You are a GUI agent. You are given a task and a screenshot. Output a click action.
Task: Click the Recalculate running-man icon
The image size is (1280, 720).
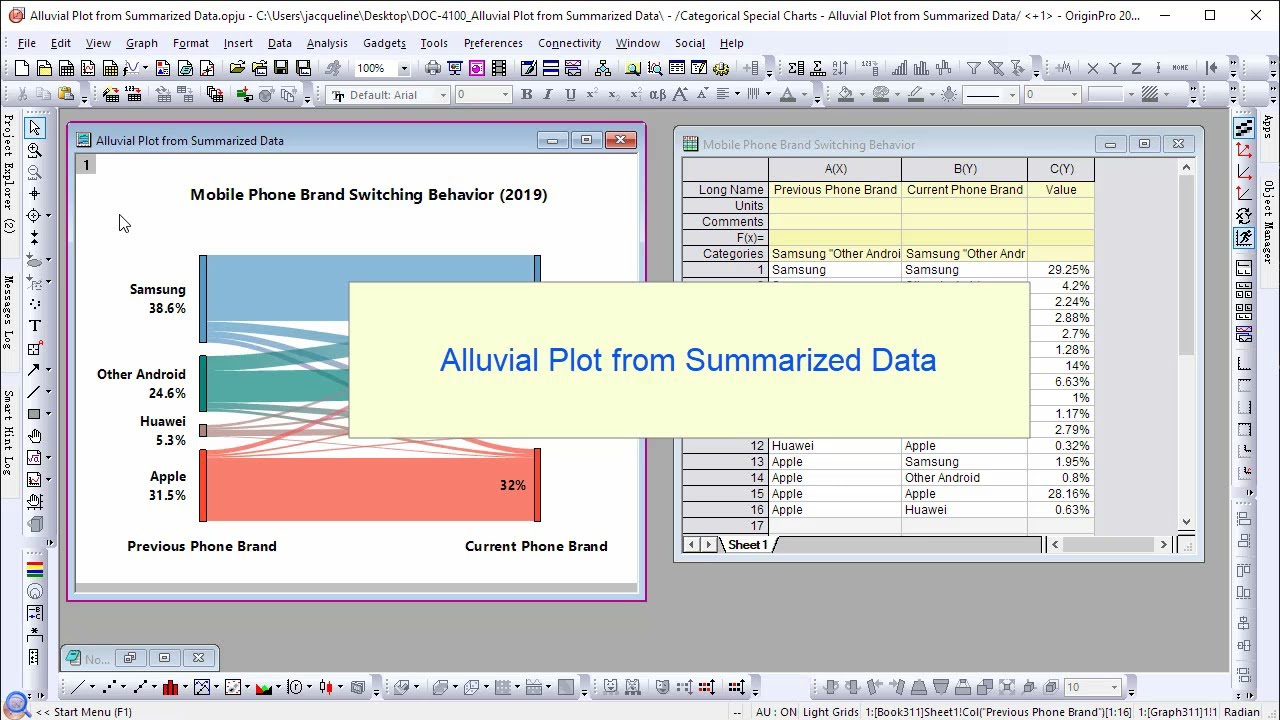click(333, 68)
